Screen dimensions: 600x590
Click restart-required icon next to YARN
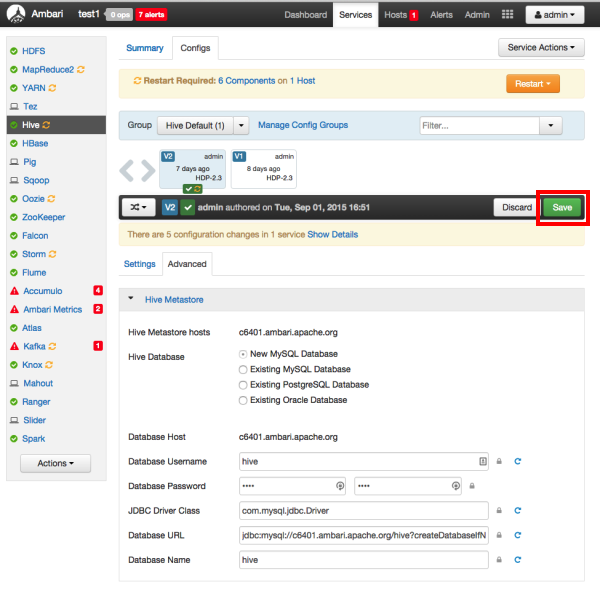pos(52,88)
